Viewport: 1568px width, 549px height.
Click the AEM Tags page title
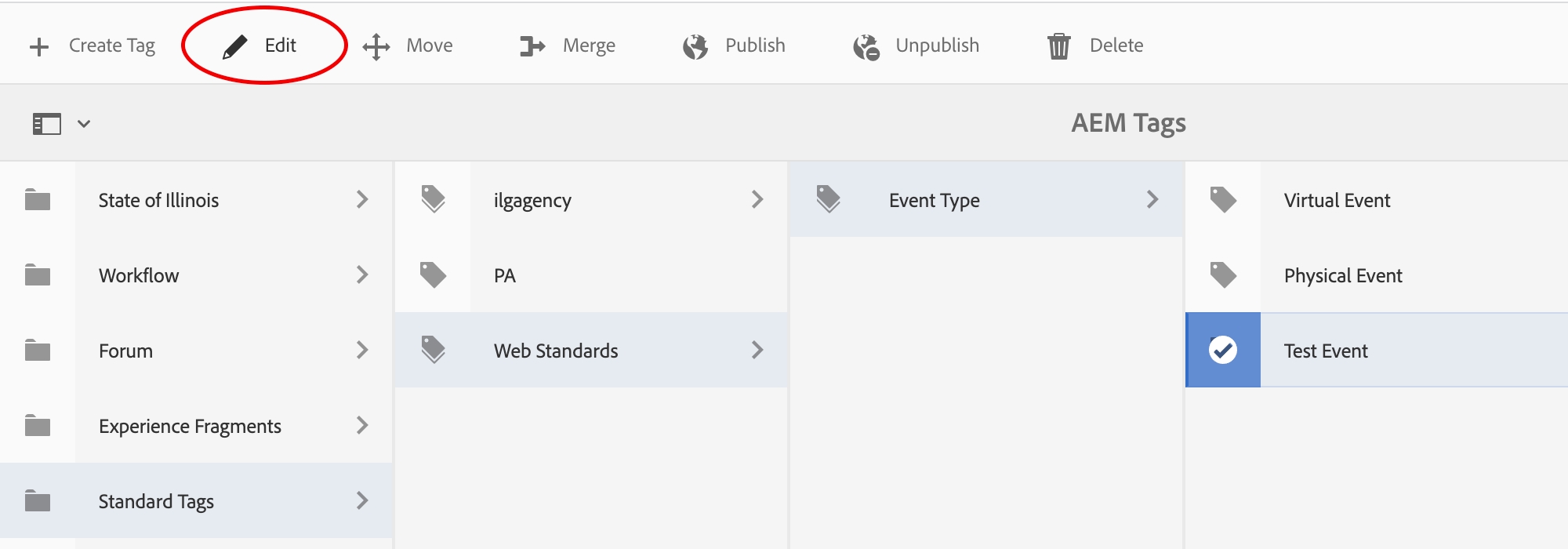click(x=1128, y=123)
